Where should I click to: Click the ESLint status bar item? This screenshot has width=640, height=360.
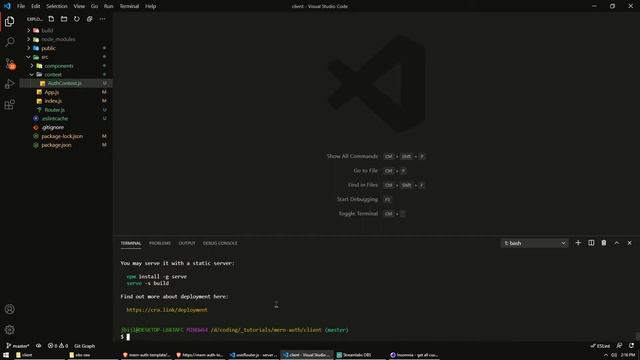click(x=600, y=346)
